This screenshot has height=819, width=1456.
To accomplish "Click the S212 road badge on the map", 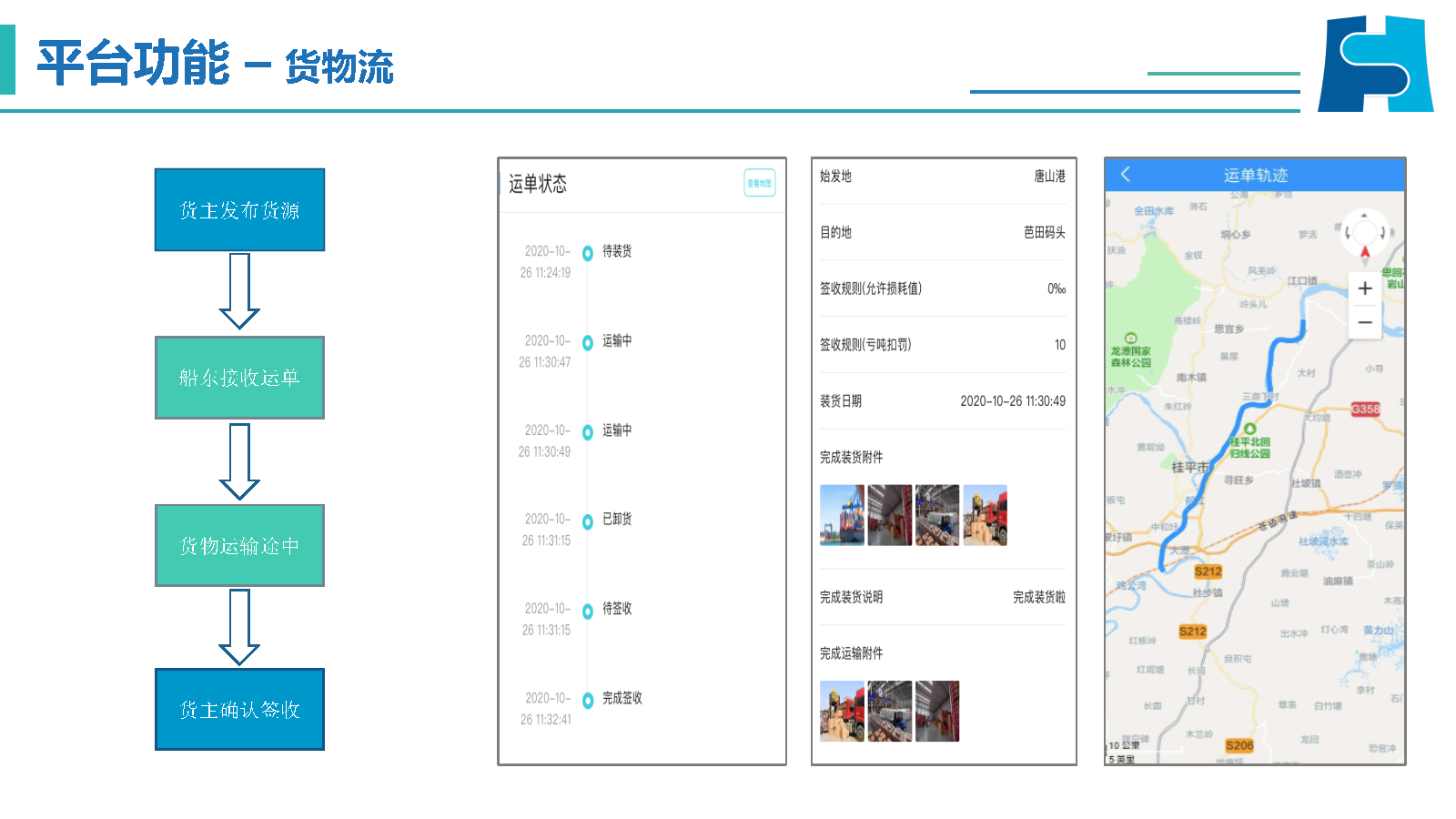I will [1208, 571].
